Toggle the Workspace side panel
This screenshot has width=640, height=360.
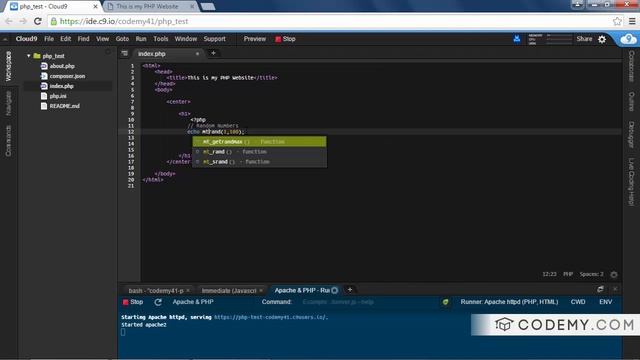tap(9, 66)
